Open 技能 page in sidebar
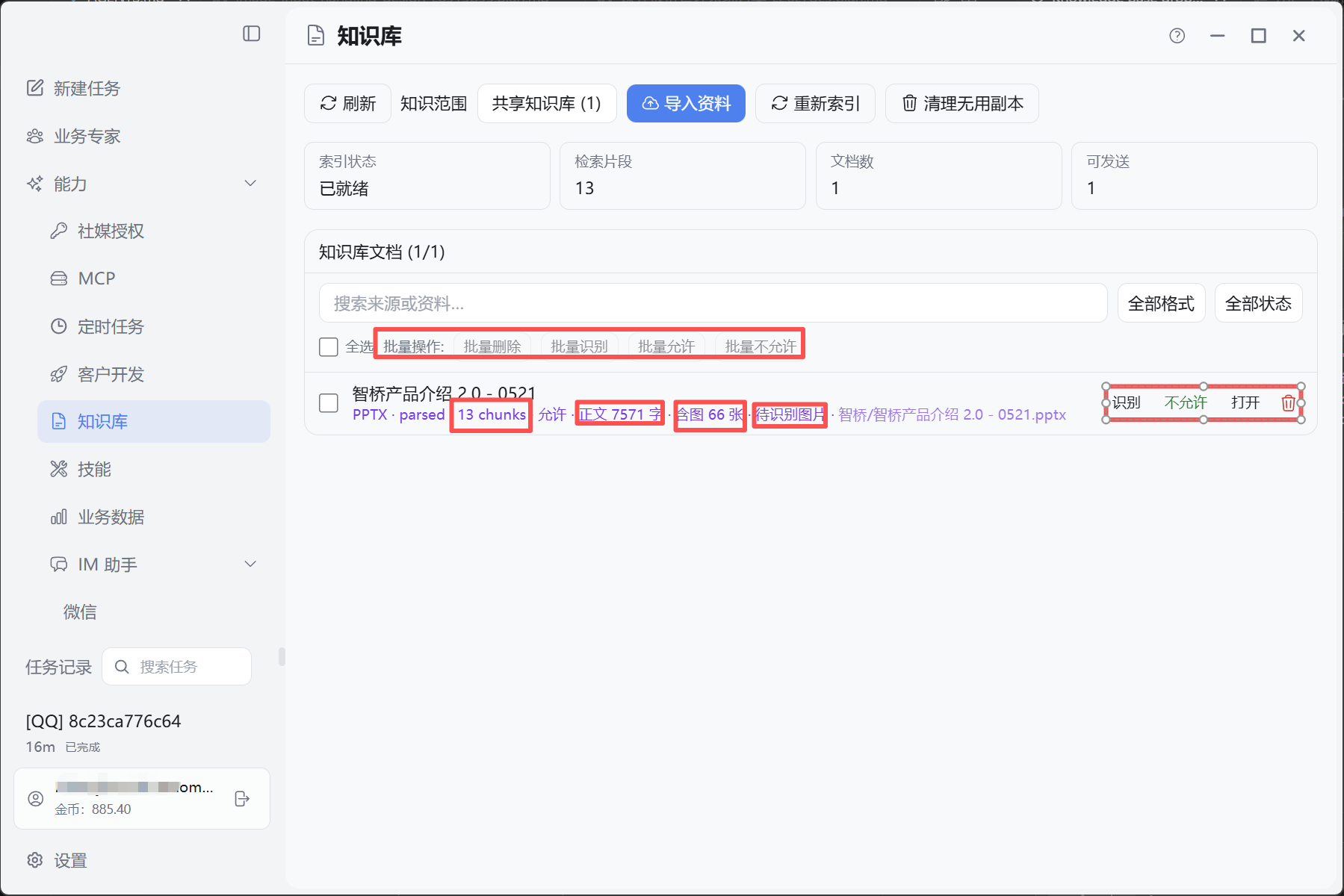The height and width of the screenshot is (896, 1344). point(81,469)
